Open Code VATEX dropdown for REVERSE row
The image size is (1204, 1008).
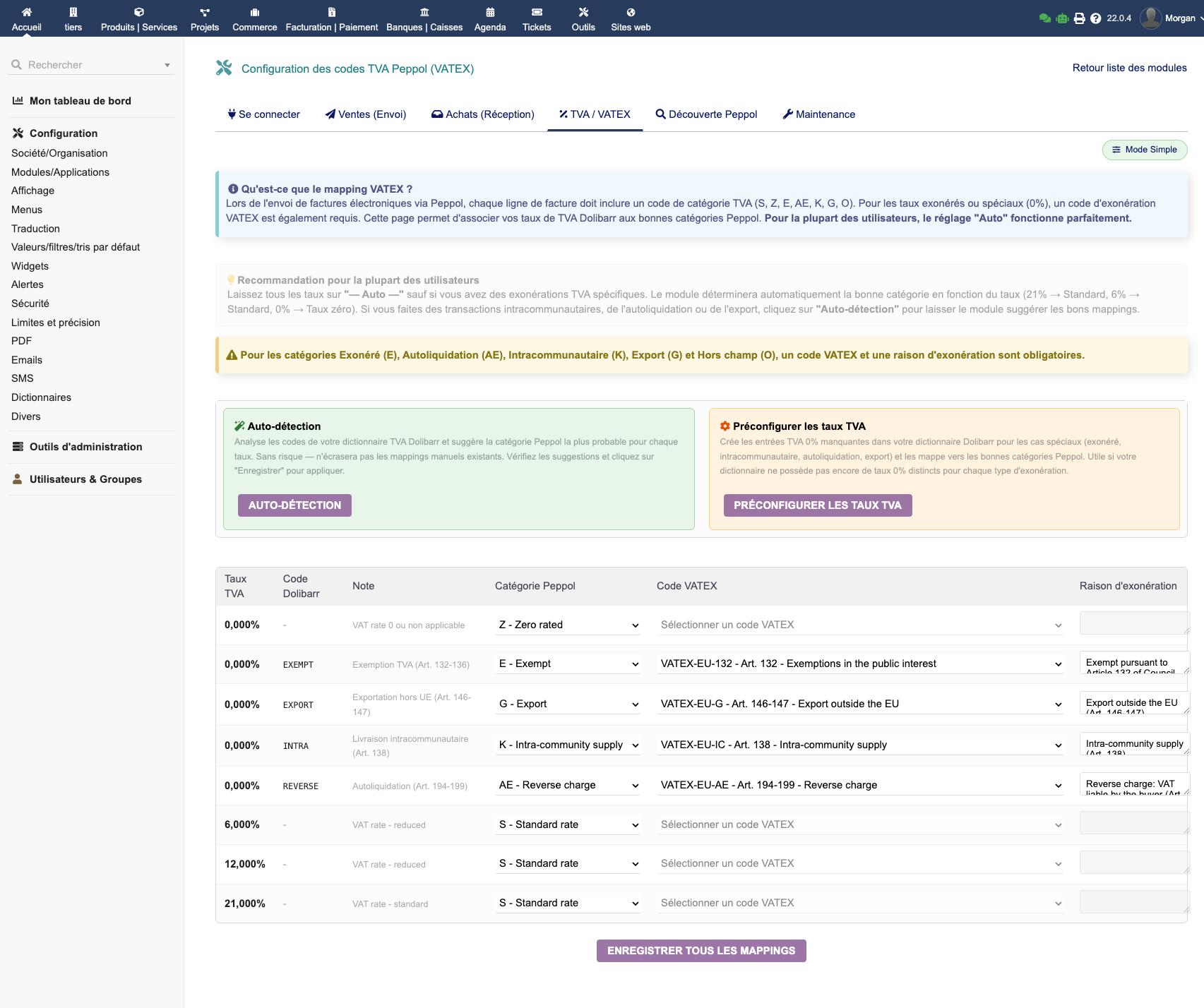[859, 786]
